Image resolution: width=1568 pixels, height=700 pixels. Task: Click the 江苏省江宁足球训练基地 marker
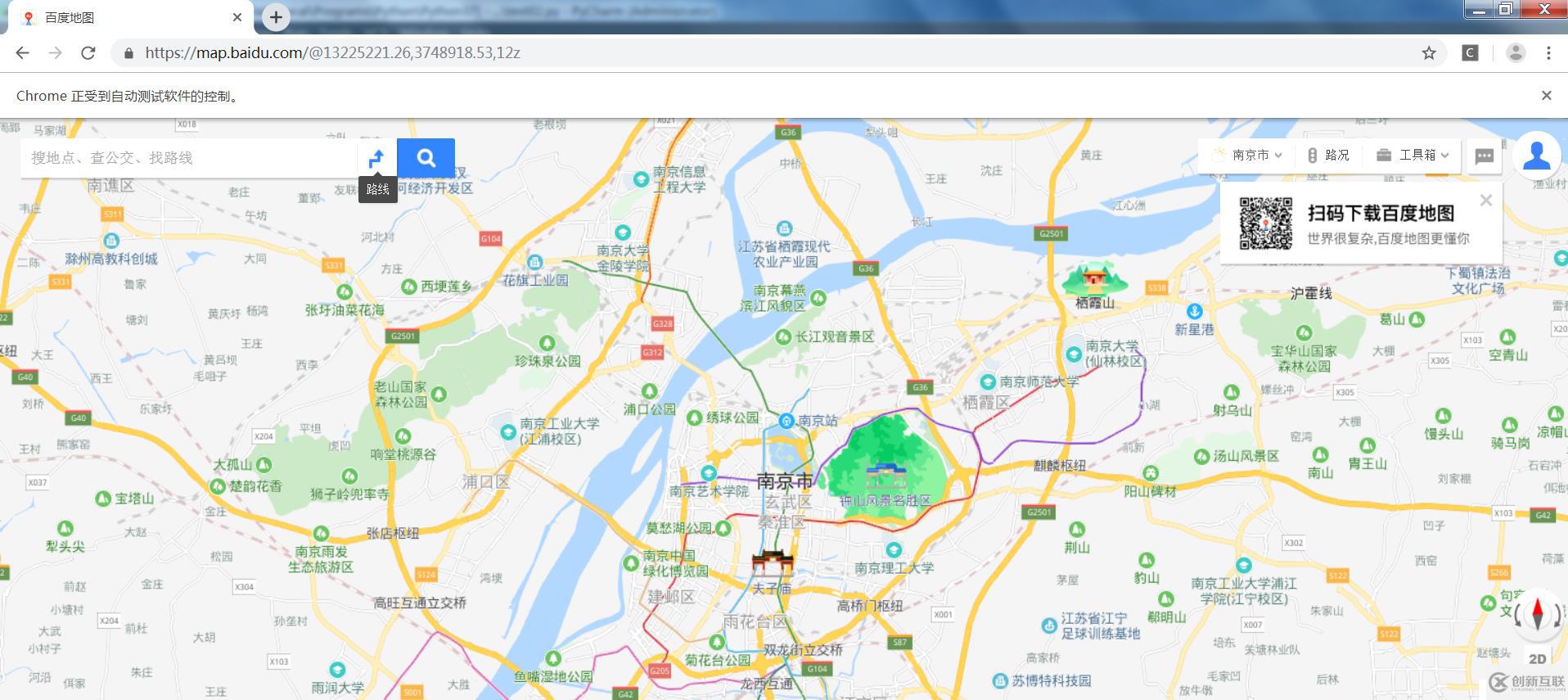click(1049, 625)
